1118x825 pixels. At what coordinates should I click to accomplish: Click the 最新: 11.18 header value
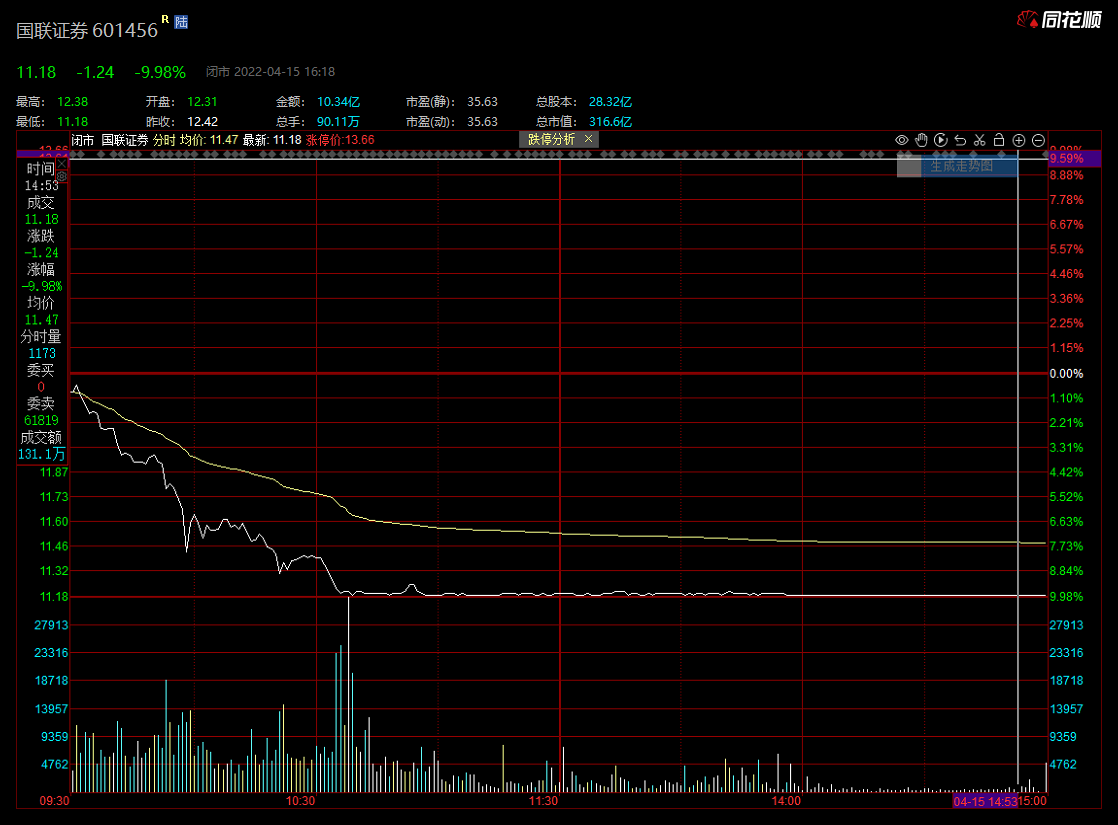tap(272, 140)
